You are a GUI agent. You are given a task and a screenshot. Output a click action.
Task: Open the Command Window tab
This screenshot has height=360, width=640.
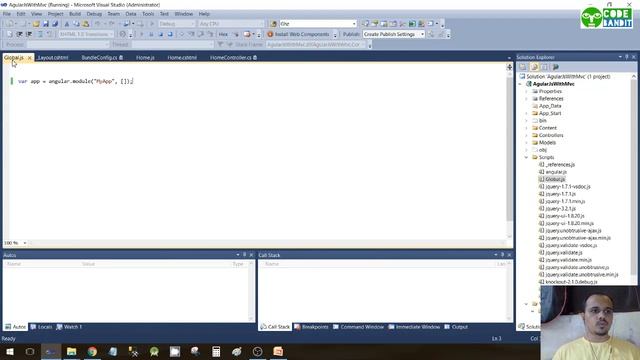click(x=358, y=327)
